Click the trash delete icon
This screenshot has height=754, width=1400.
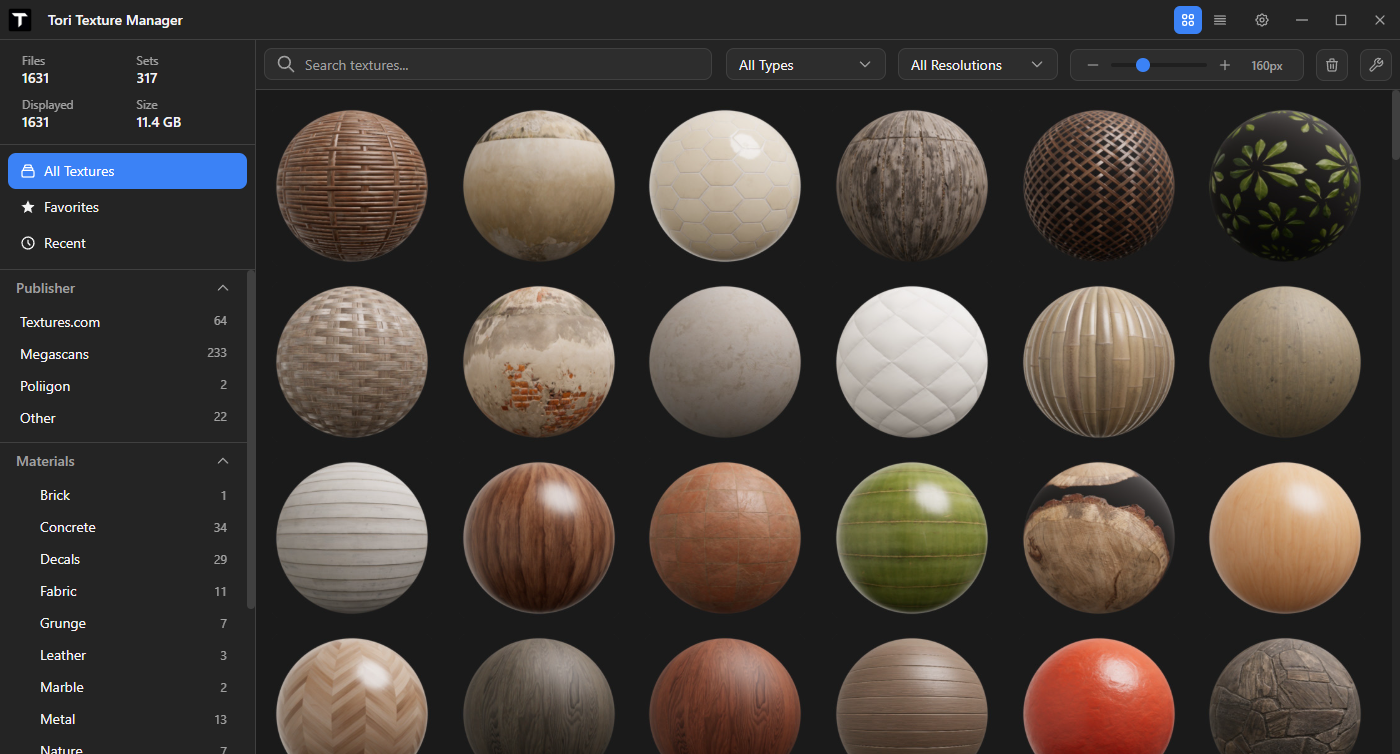pos(1332,65)
